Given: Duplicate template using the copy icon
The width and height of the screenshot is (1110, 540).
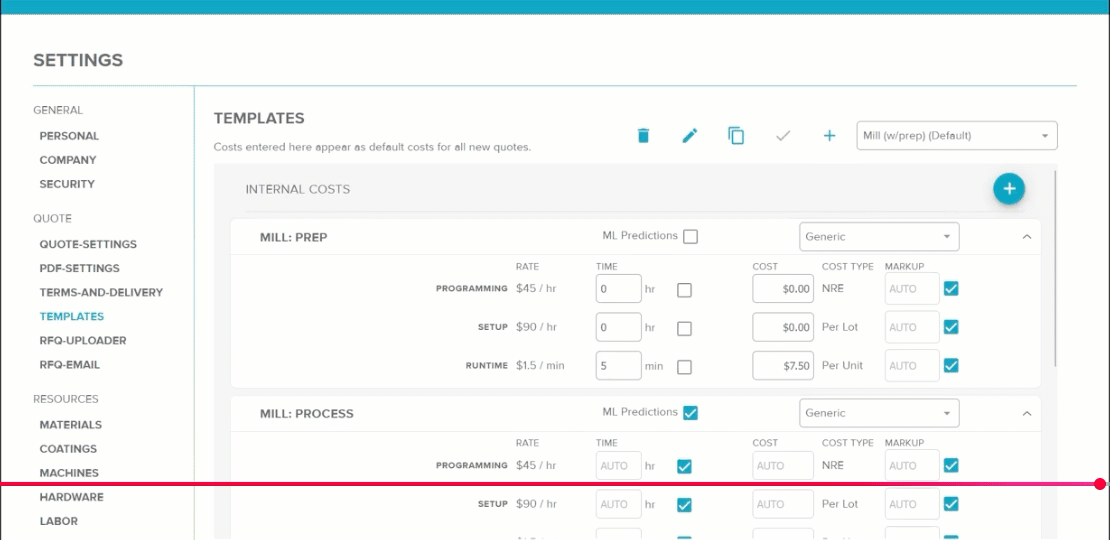Looking at the screenshot, I should [736, 135].
